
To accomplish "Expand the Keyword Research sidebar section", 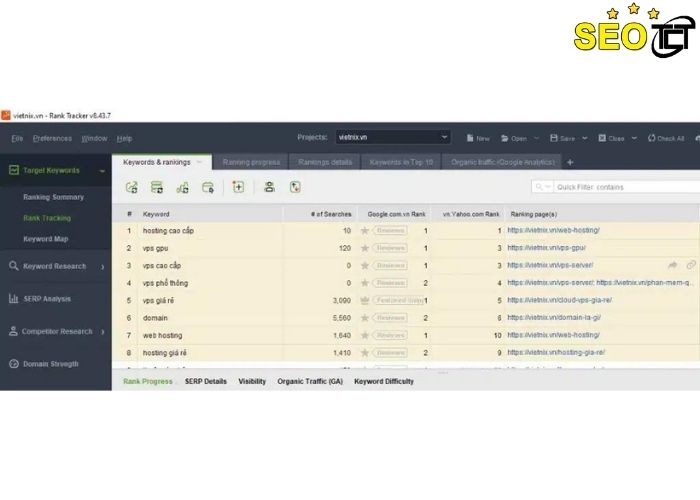I will tap(103, 267).
